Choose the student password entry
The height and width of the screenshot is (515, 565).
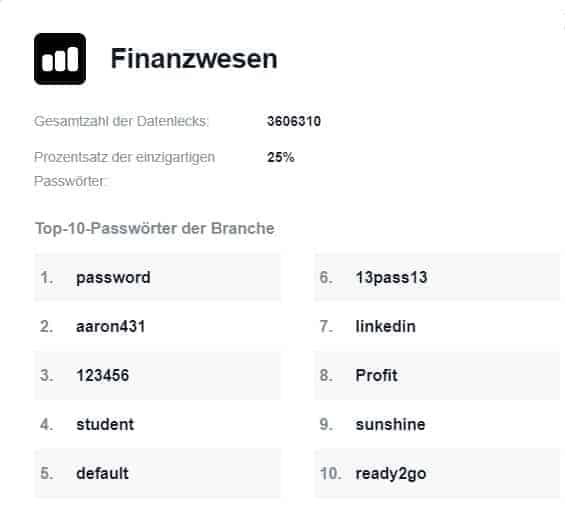[157, 425]
